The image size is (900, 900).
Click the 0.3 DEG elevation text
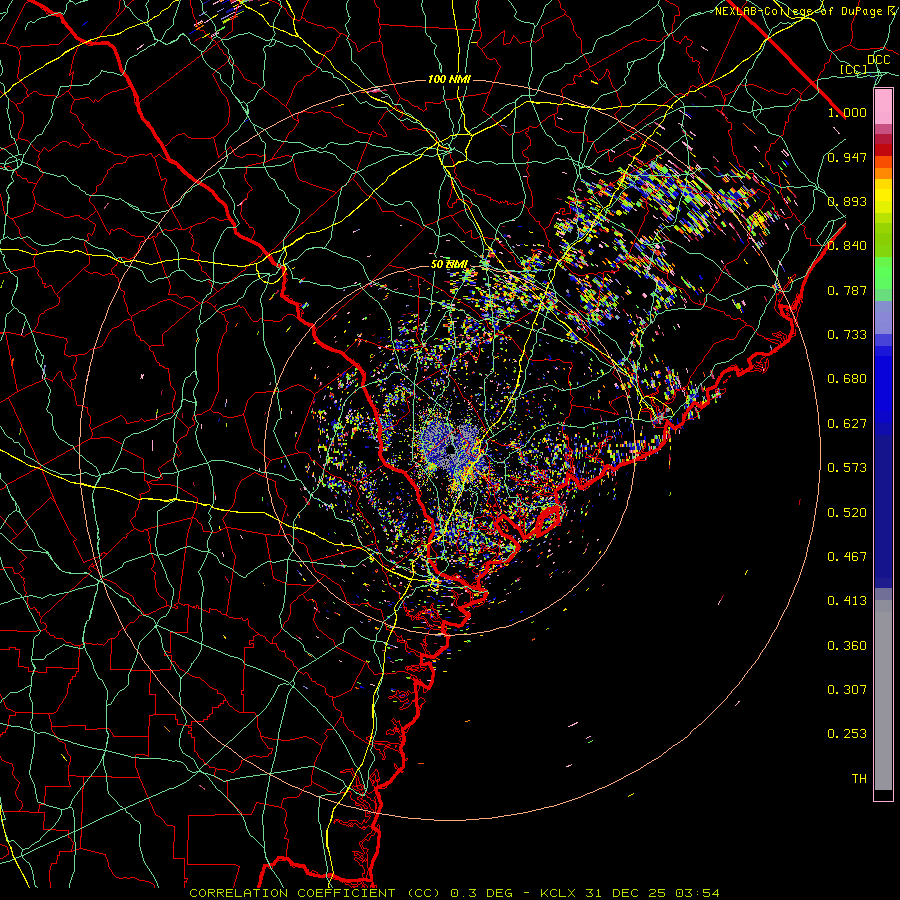click(x=484, y=893)
